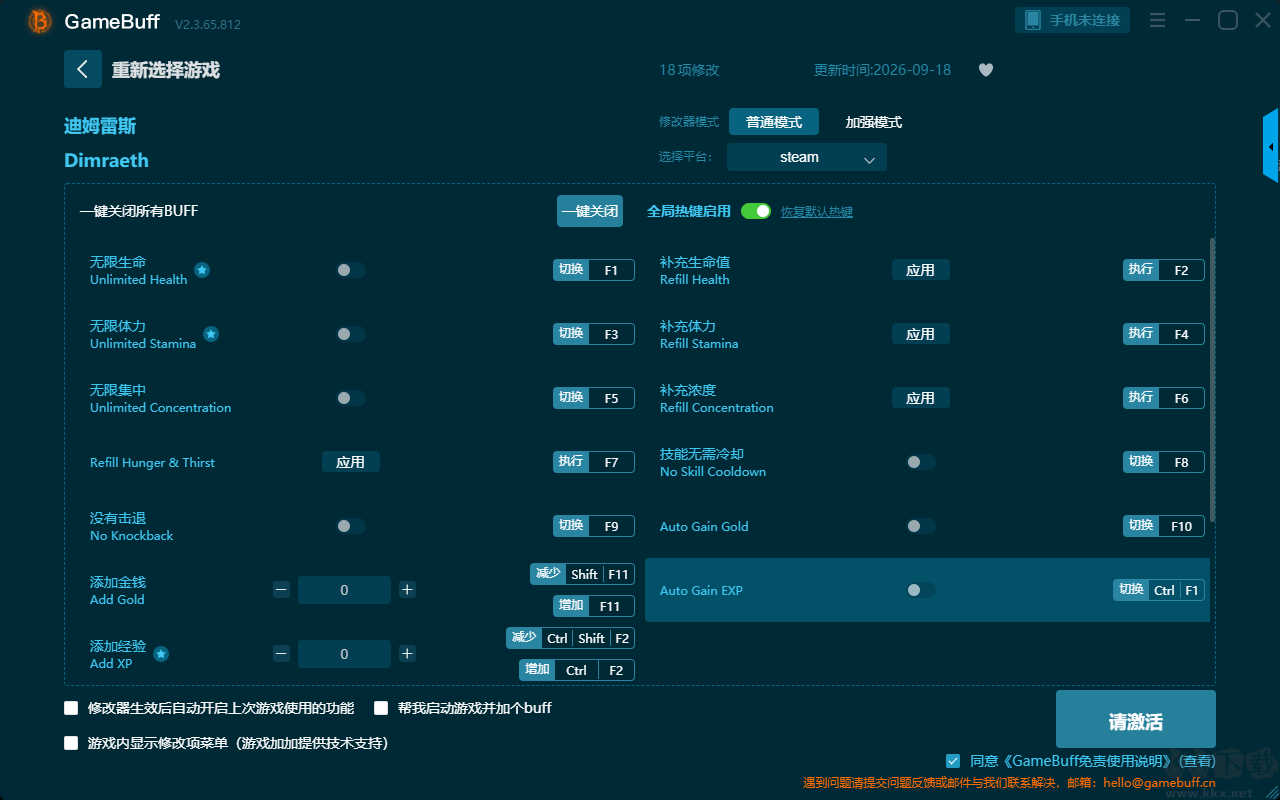Viewport: 1280px width, 800px height.
Task: Click the star badge beside Unlimited Stamina
Action: click(211, 334)
